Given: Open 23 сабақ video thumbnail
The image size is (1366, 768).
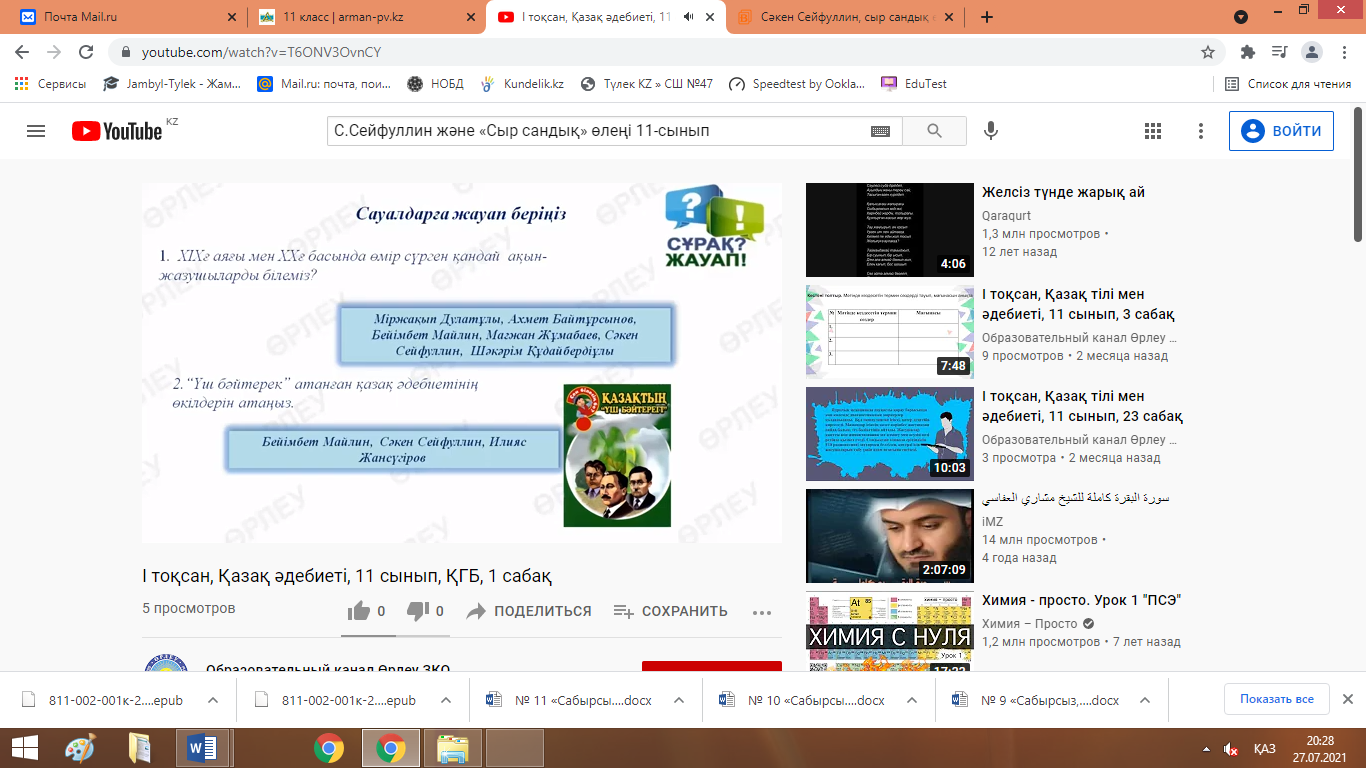Looking at the screenshot, I should (x=889, y=434).
